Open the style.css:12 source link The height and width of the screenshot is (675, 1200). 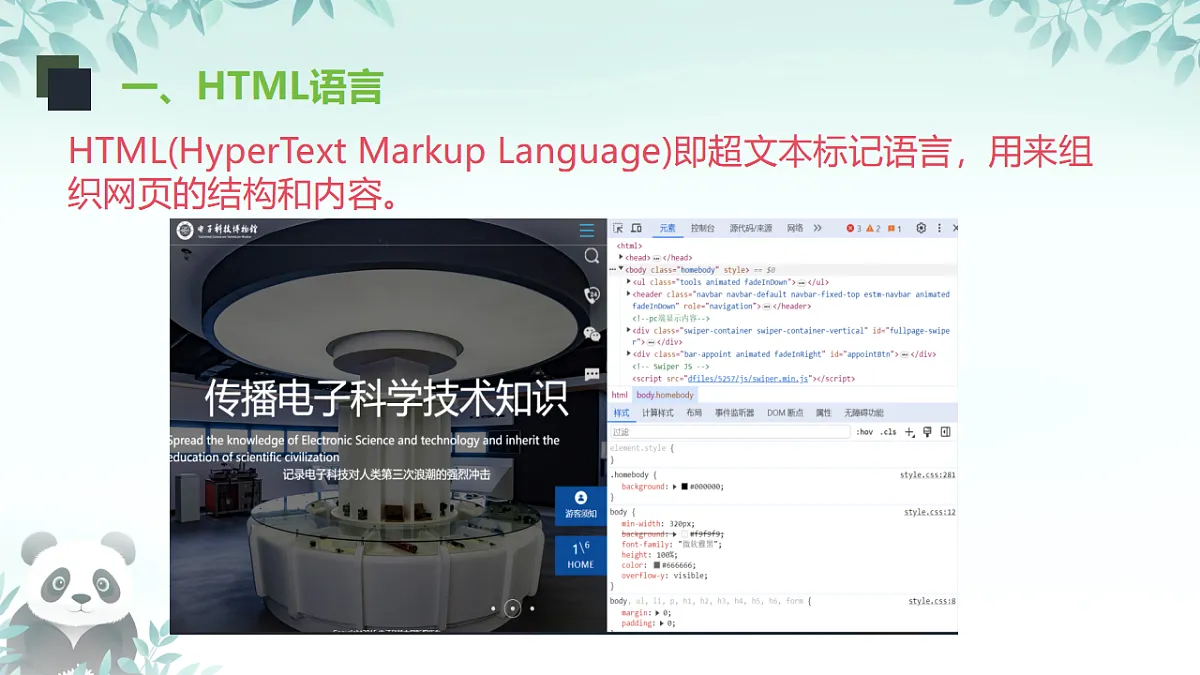pyautogui.click(x=930, y=512)
